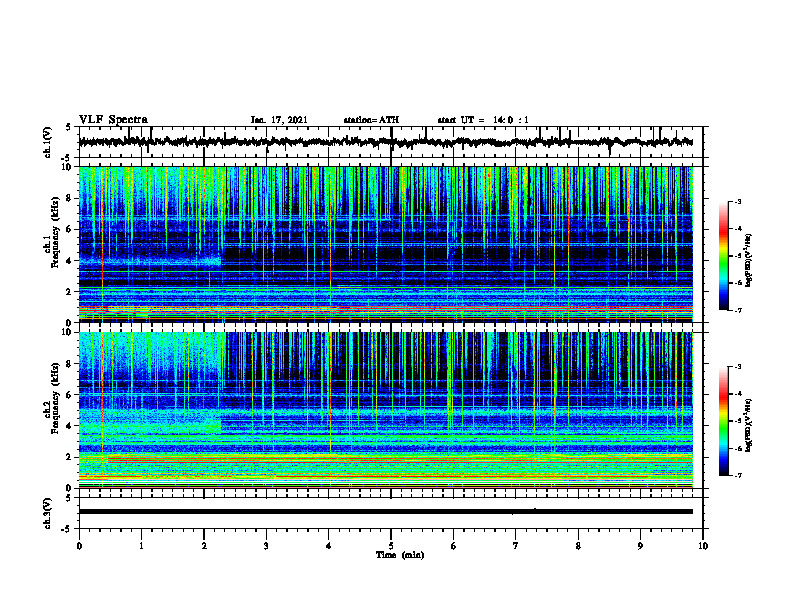Click the ch.3 voltage waveform trace
Screen dimensions: 792x612
[x=385, y=512]
